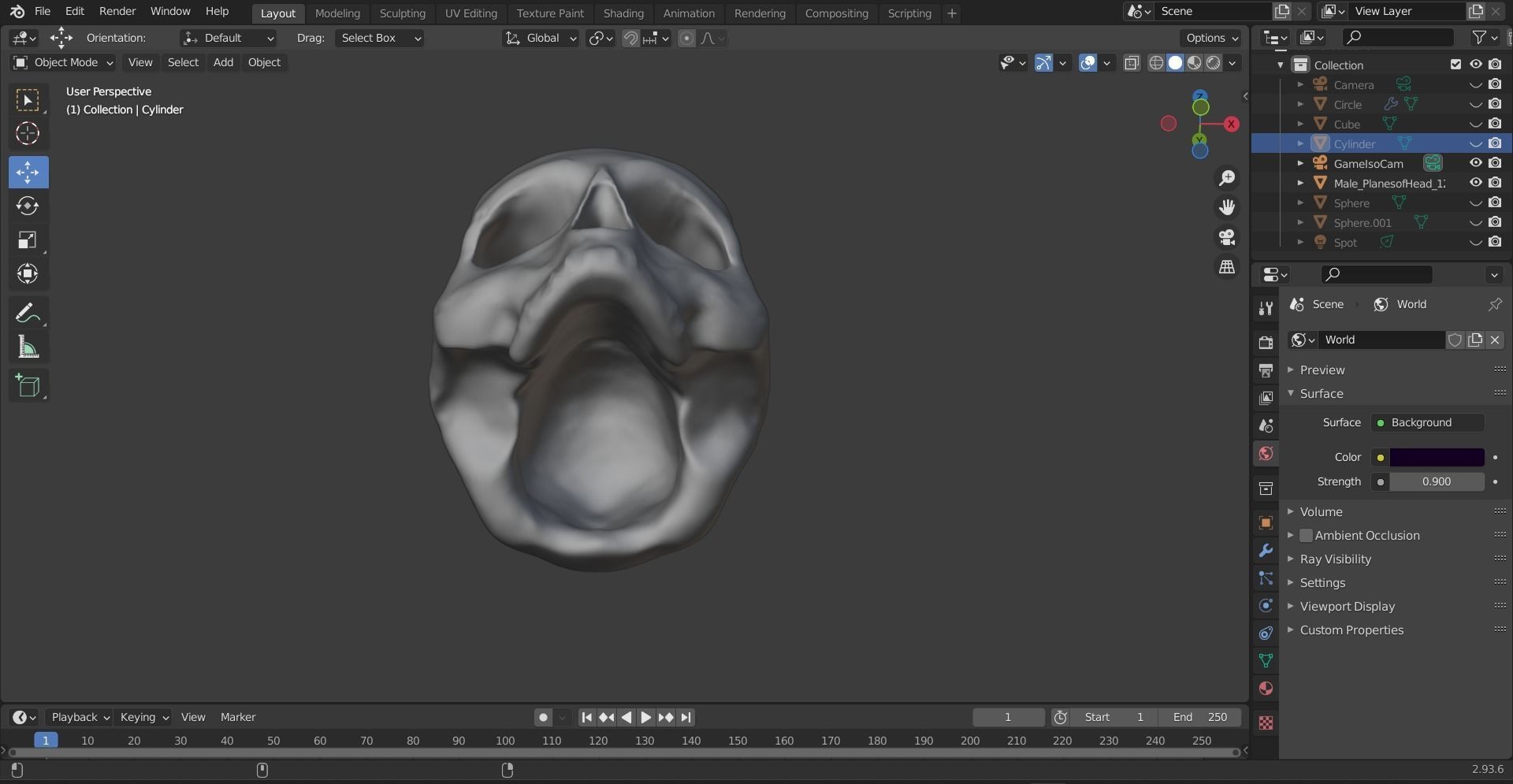Open the Render properties tab
Viewport: 1513px width, 784px height.
1266,342
